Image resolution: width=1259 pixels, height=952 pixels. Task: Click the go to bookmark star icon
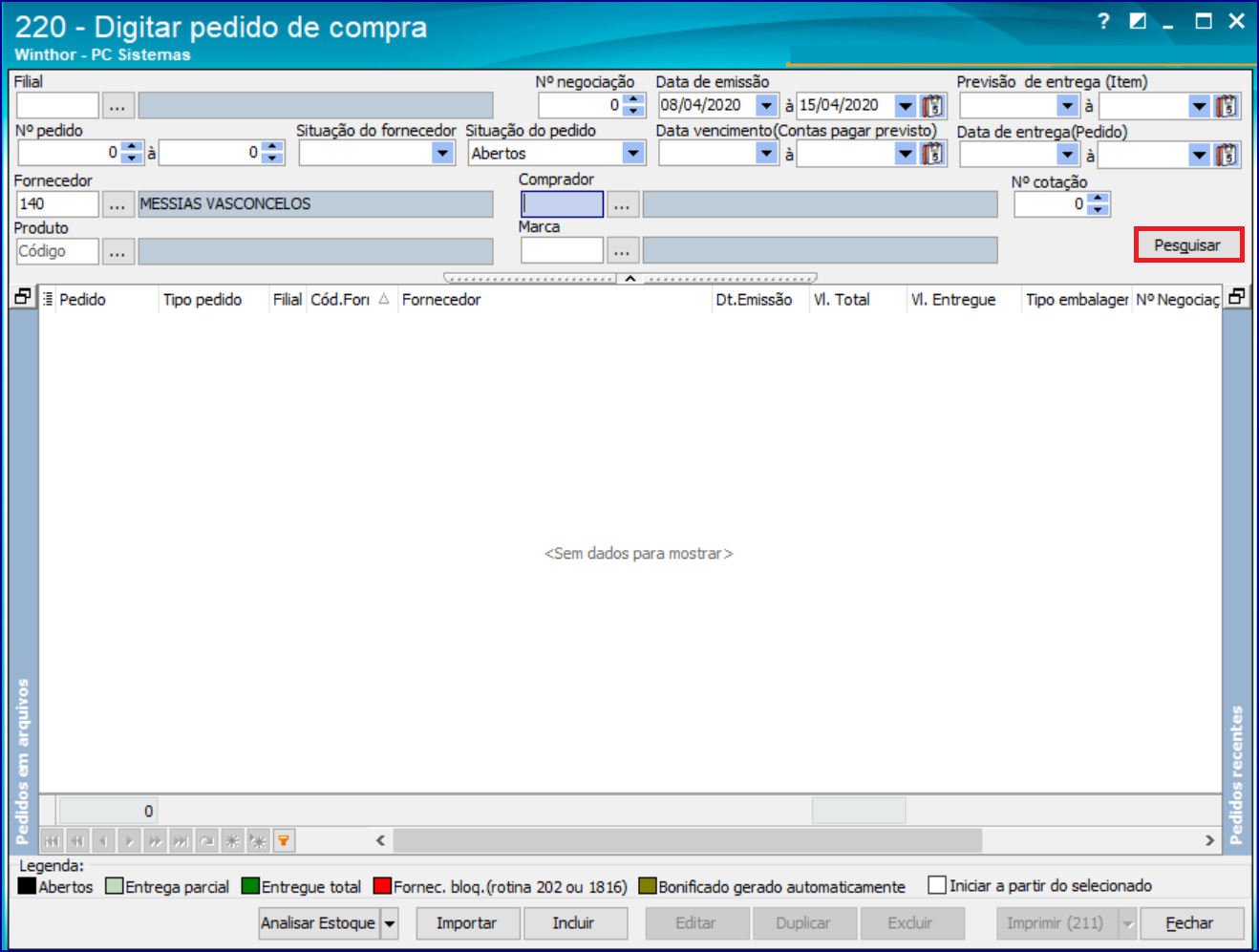coord(258,841)
